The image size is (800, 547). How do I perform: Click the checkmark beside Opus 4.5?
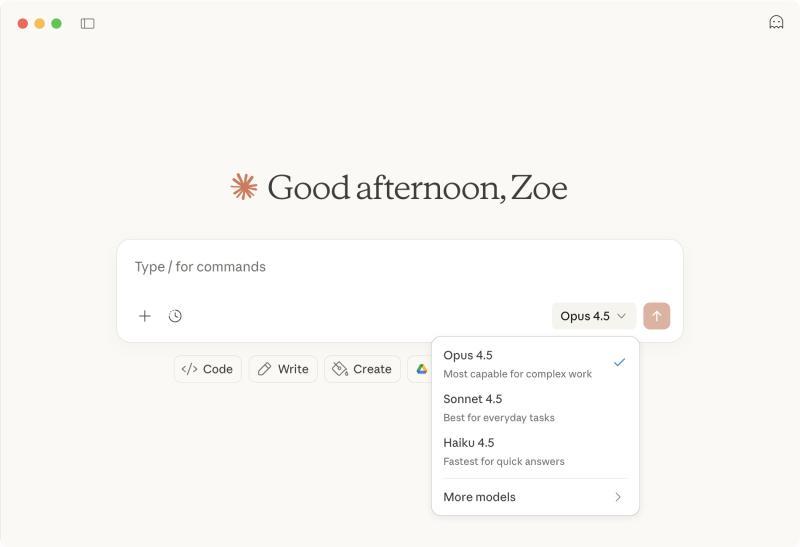point(619,362)
